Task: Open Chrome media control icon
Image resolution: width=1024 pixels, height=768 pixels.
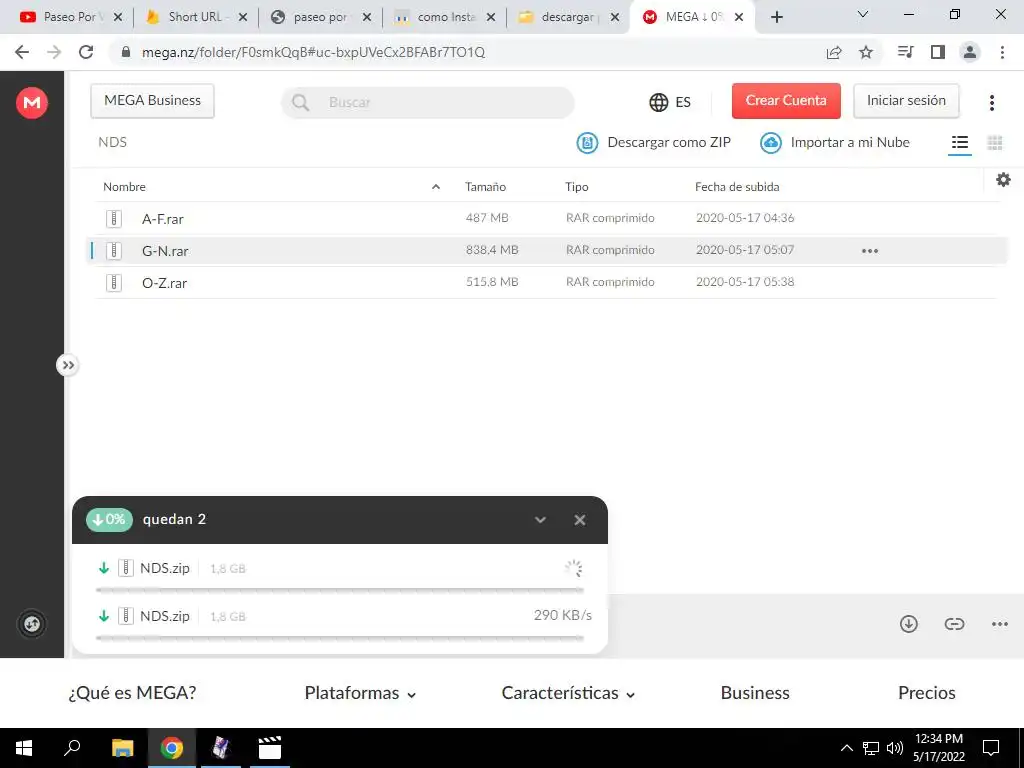Action: [x=905, y=52]
